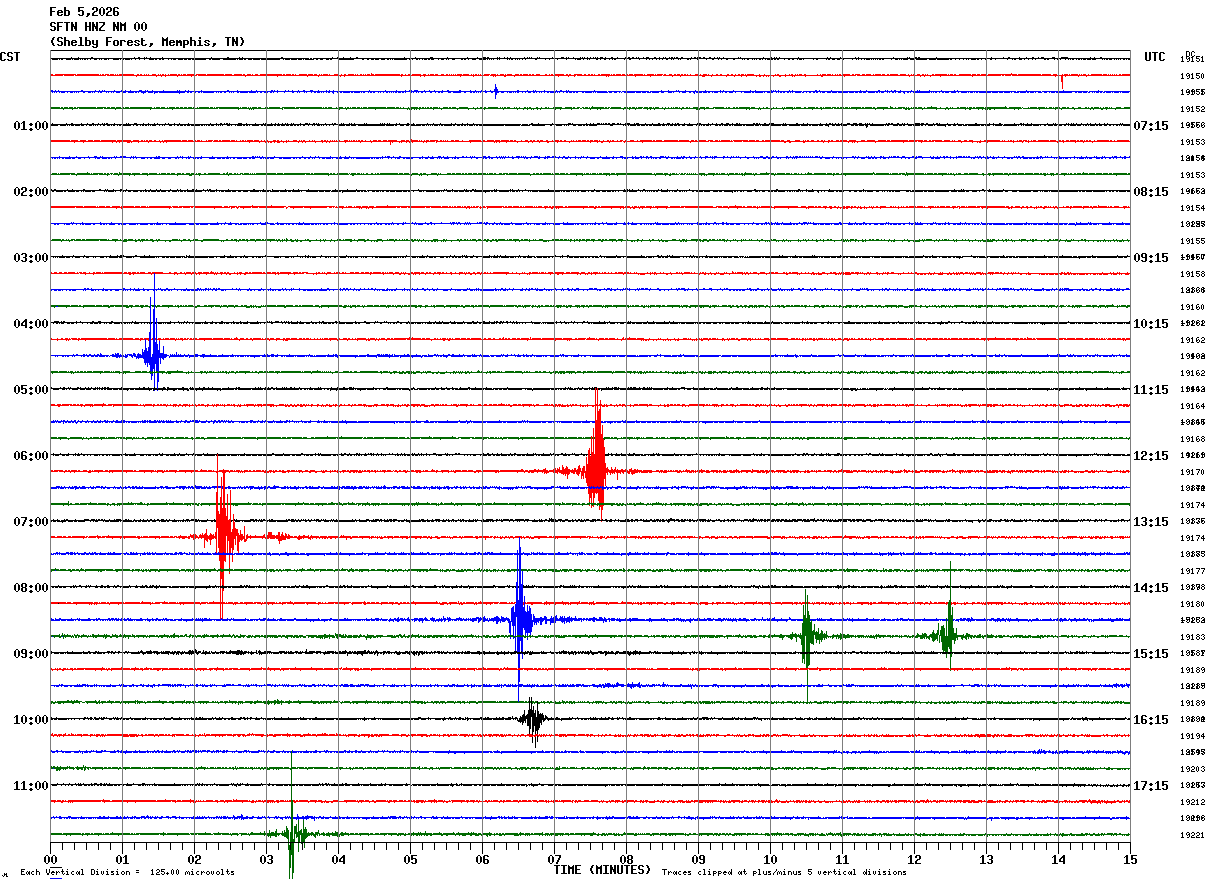Click the '10:15' UTC row label
Image resolution: width=1210 pixels, height=886 pixels.
(1151, 324)
